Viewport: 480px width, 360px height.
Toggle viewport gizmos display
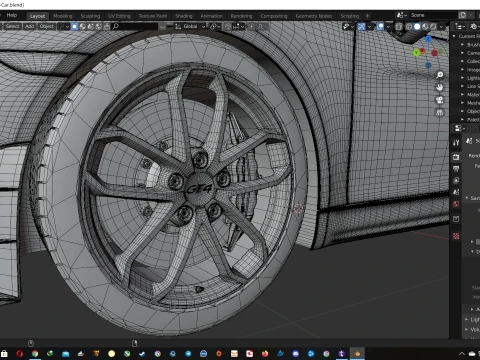[x=361, y=26]
